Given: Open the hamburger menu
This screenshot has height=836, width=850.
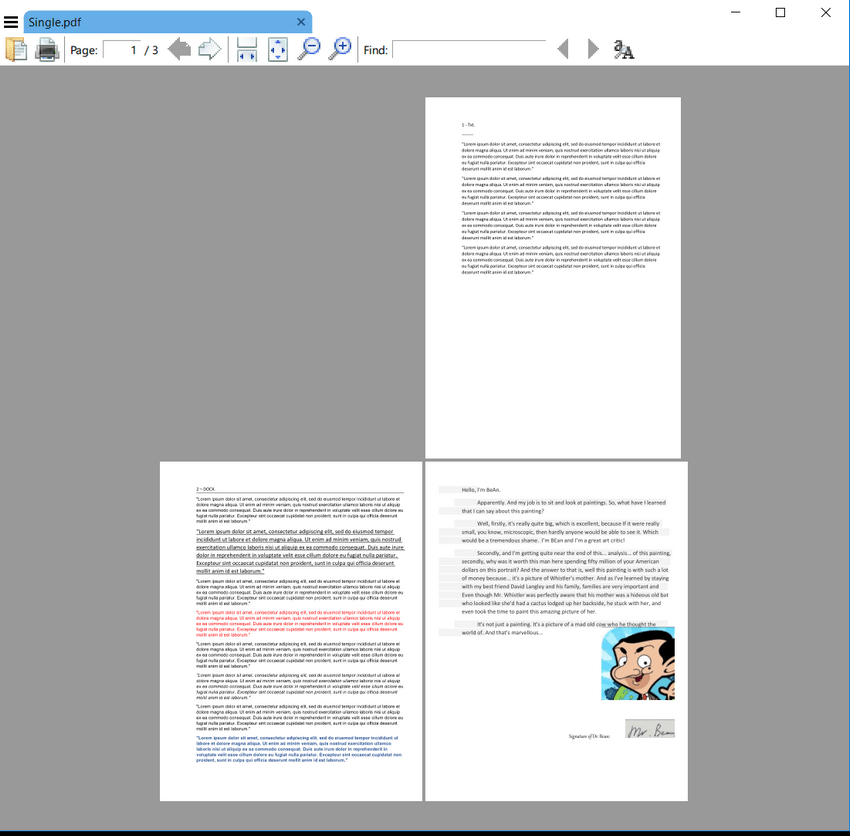Looking at the screenshot, I should 11,21.
